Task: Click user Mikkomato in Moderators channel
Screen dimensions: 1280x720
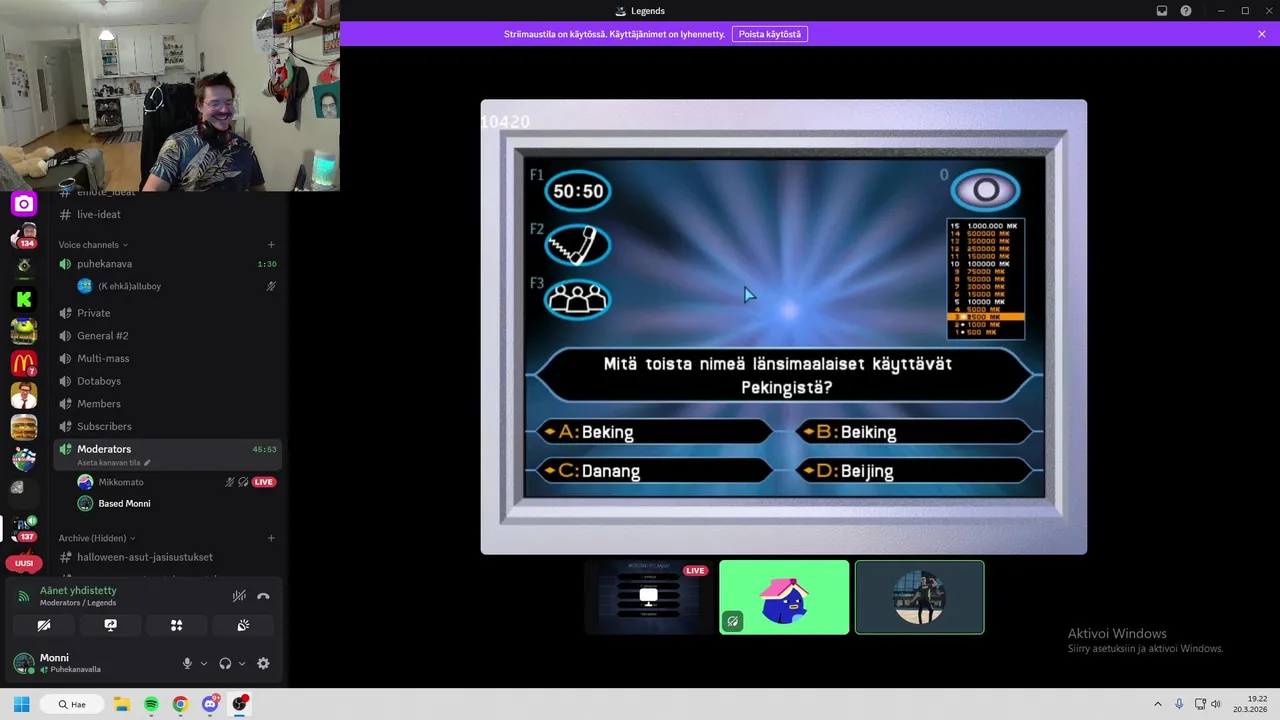Action: coord(167,482)
